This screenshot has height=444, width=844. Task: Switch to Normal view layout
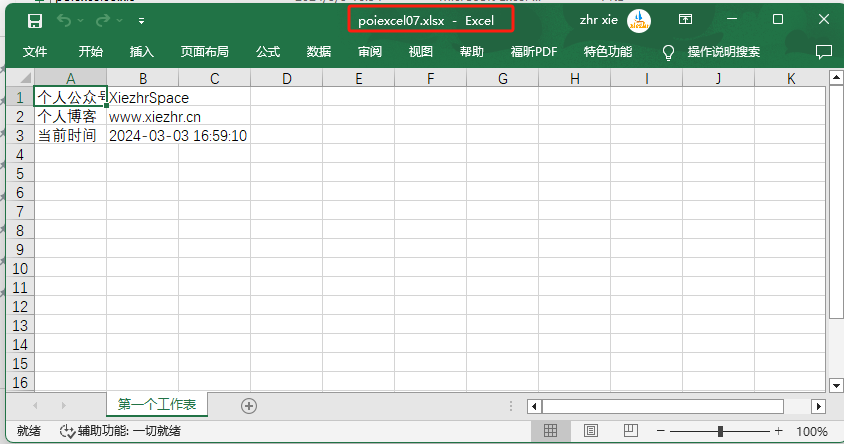550,431
